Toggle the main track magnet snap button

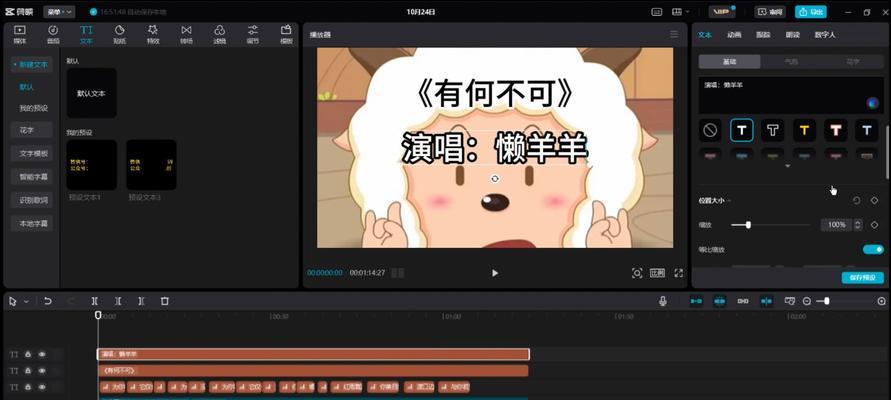tap(696, 301)
